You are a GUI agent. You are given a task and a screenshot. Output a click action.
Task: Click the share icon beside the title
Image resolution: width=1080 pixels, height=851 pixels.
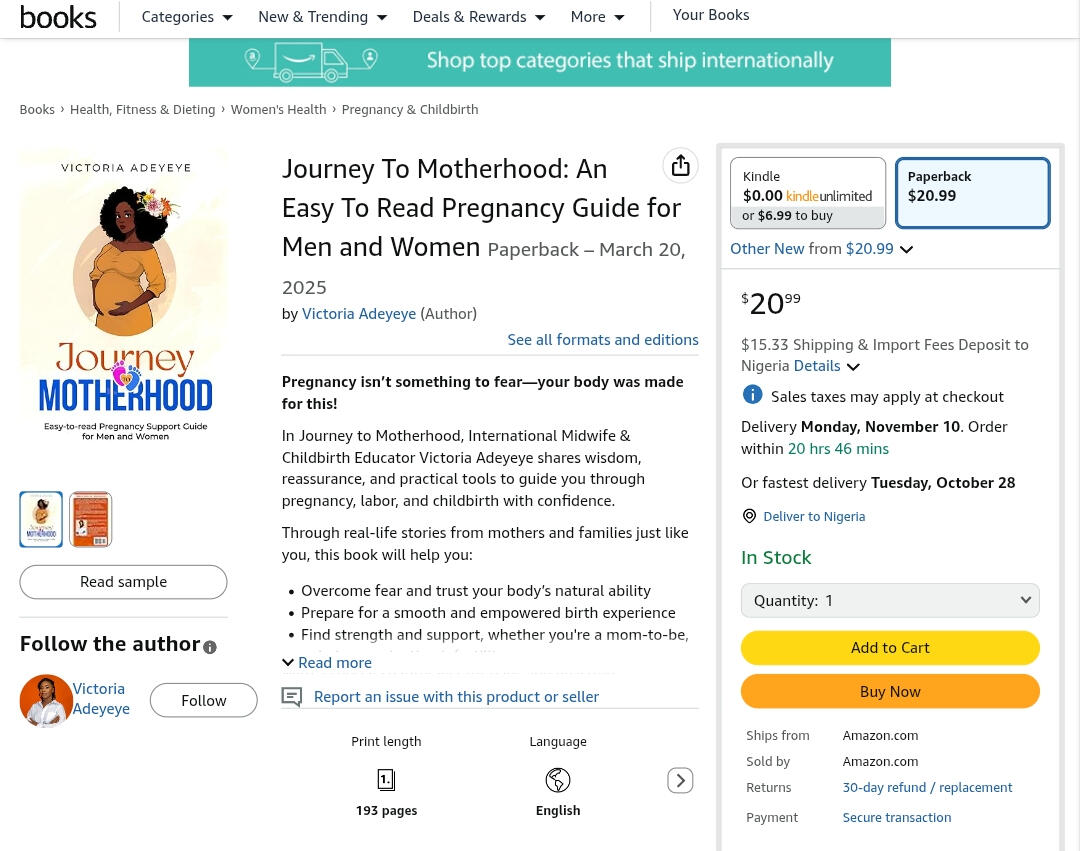(680, 166)
